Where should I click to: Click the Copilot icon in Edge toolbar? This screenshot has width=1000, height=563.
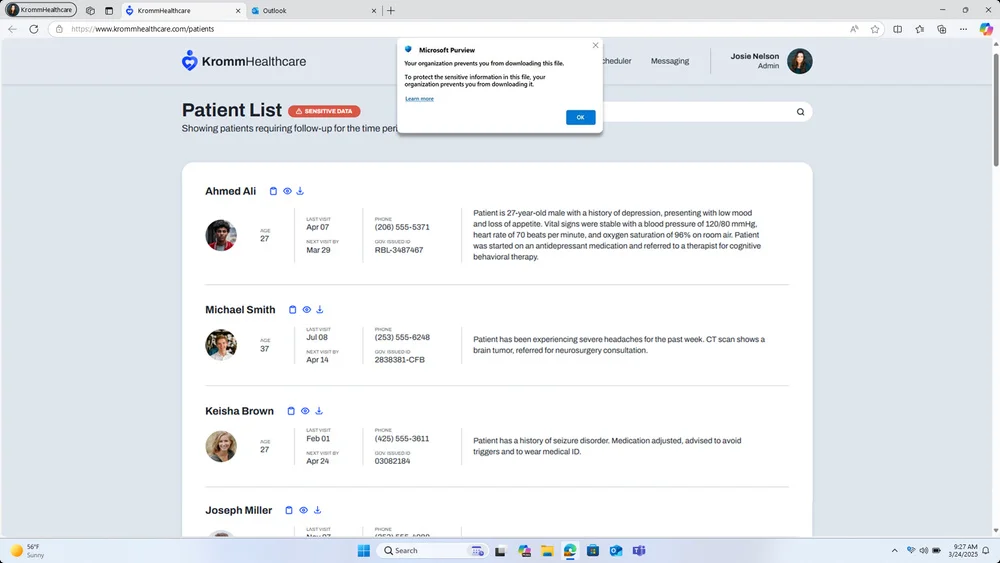pos(986,29)
